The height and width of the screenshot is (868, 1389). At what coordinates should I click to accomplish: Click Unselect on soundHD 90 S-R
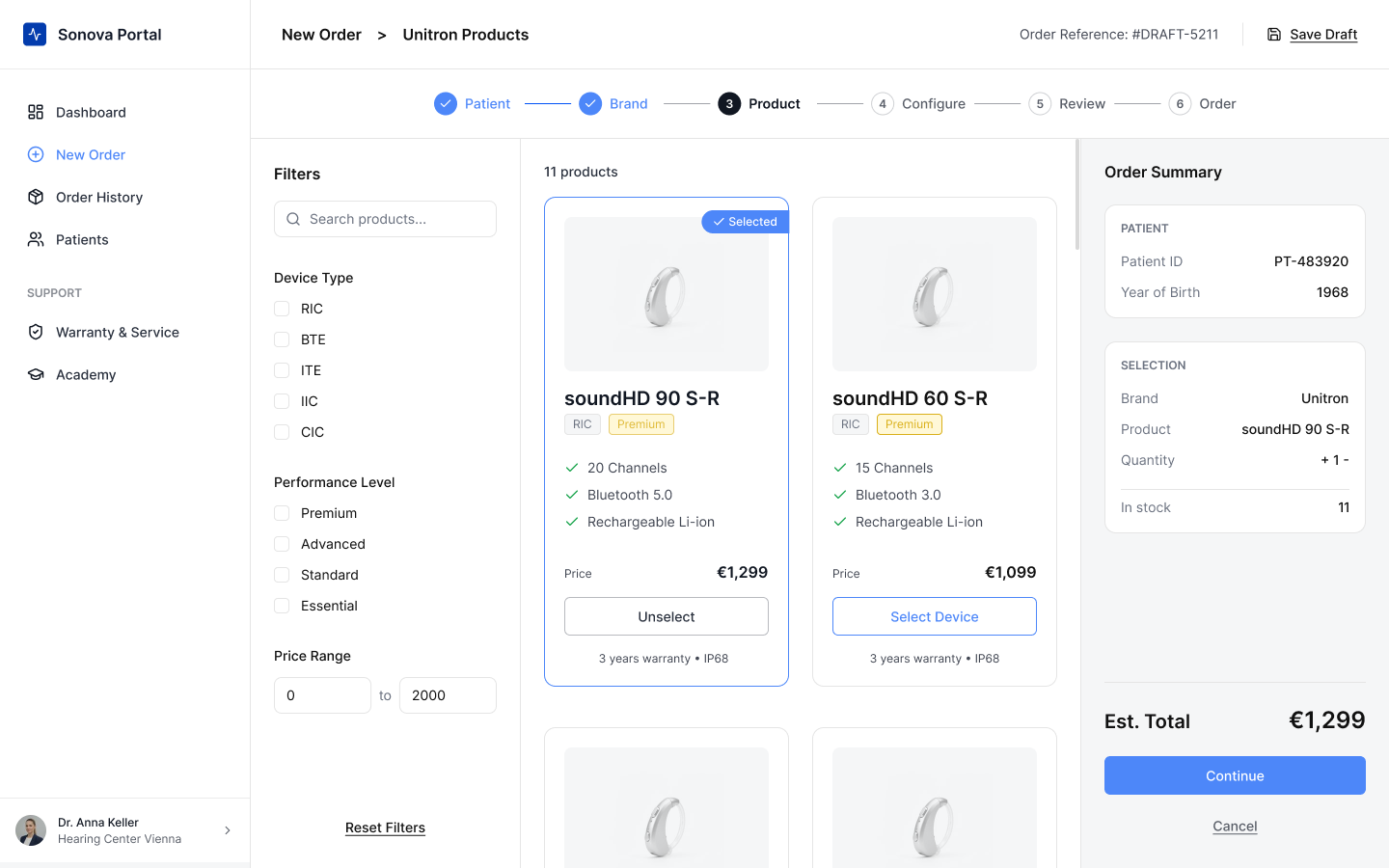pos(667,616)
